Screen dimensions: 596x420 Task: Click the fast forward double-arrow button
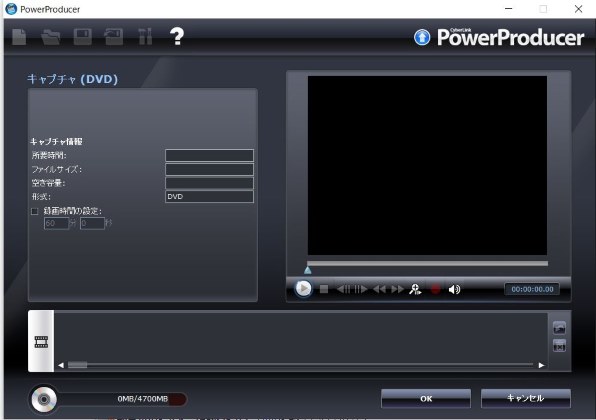pyautogui.click(x=397, y=290)
